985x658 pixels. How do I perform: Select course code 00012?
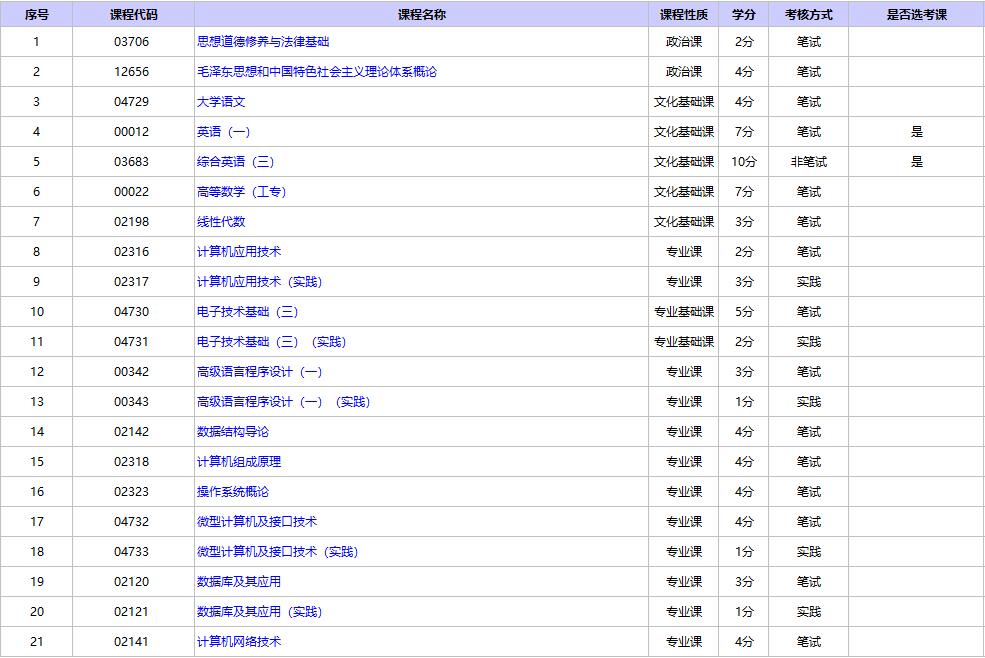tap(132, 132)
